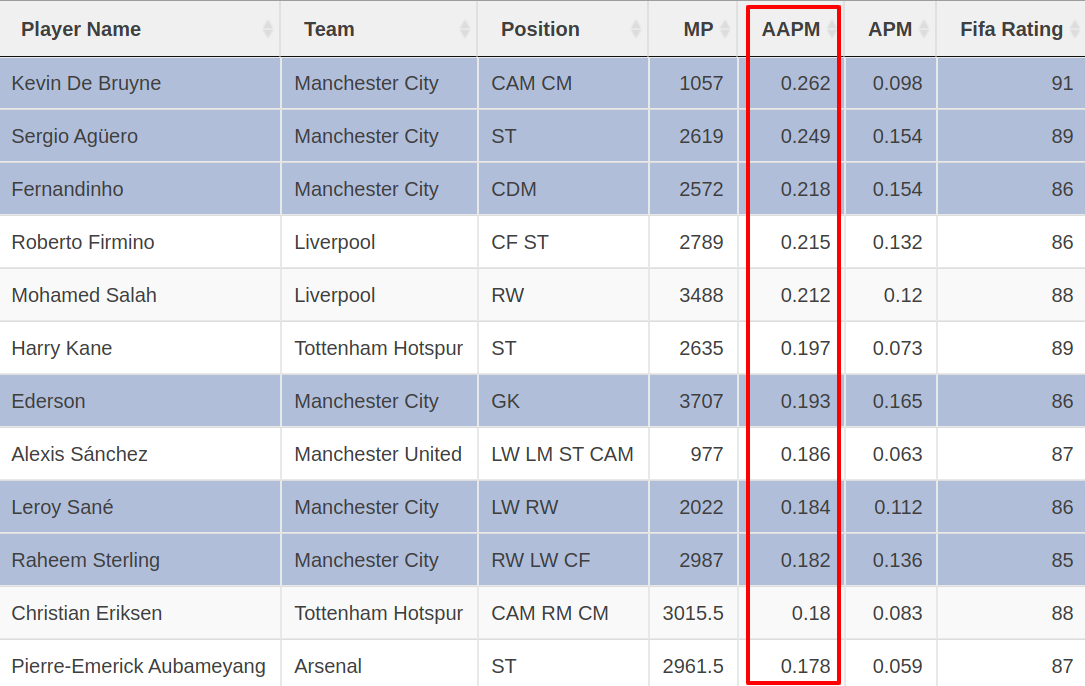Image resolution: width=1085 pixels, height=686 pixels.
Task: Click sort arrows icon beside APM
Action: (x=924, y=30)
